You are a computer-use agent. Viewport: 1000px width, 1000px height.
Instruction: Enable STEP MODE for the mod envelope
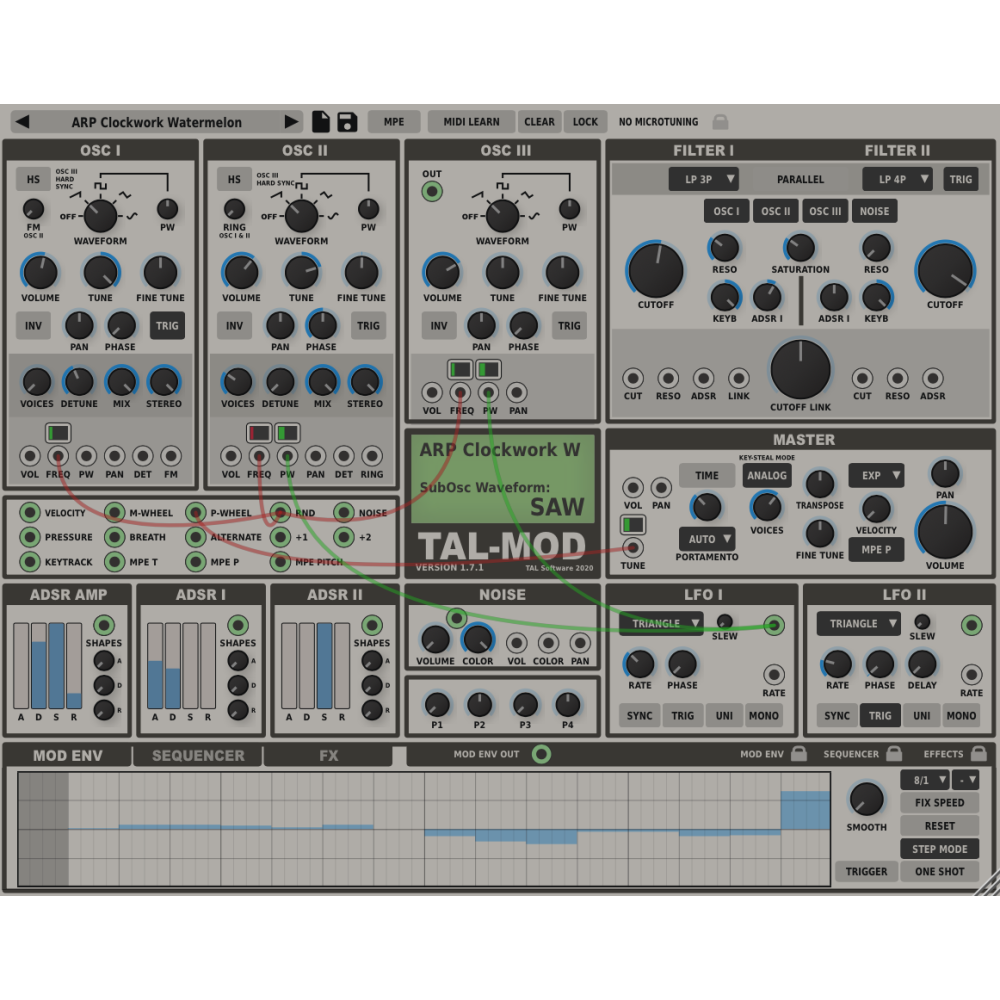pyautogui.click(x=939, y=848)
